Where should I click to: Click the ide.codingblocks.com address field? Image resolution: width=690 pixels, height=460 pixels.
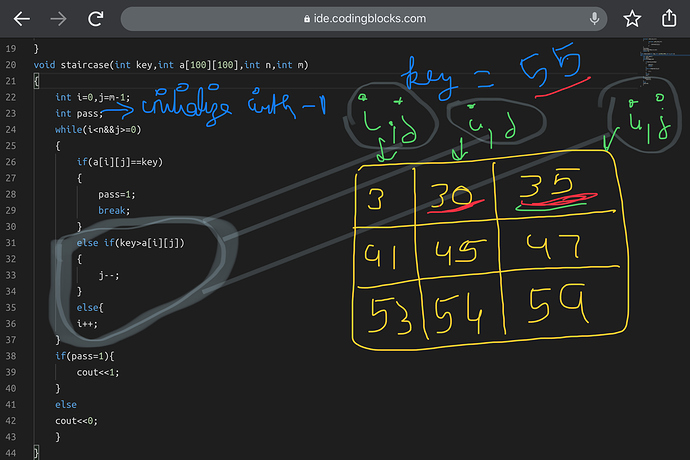point(364,18)
